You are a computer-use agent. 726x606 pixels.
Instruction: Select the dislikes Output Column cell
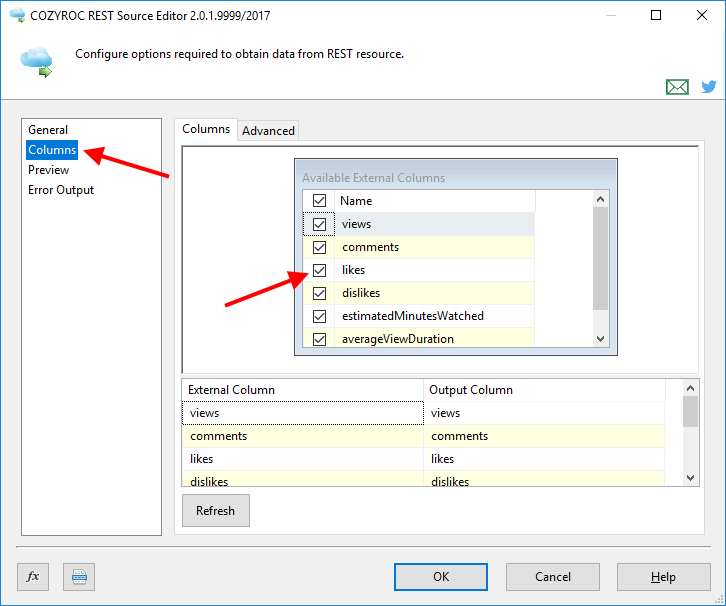tap(544, 479)
